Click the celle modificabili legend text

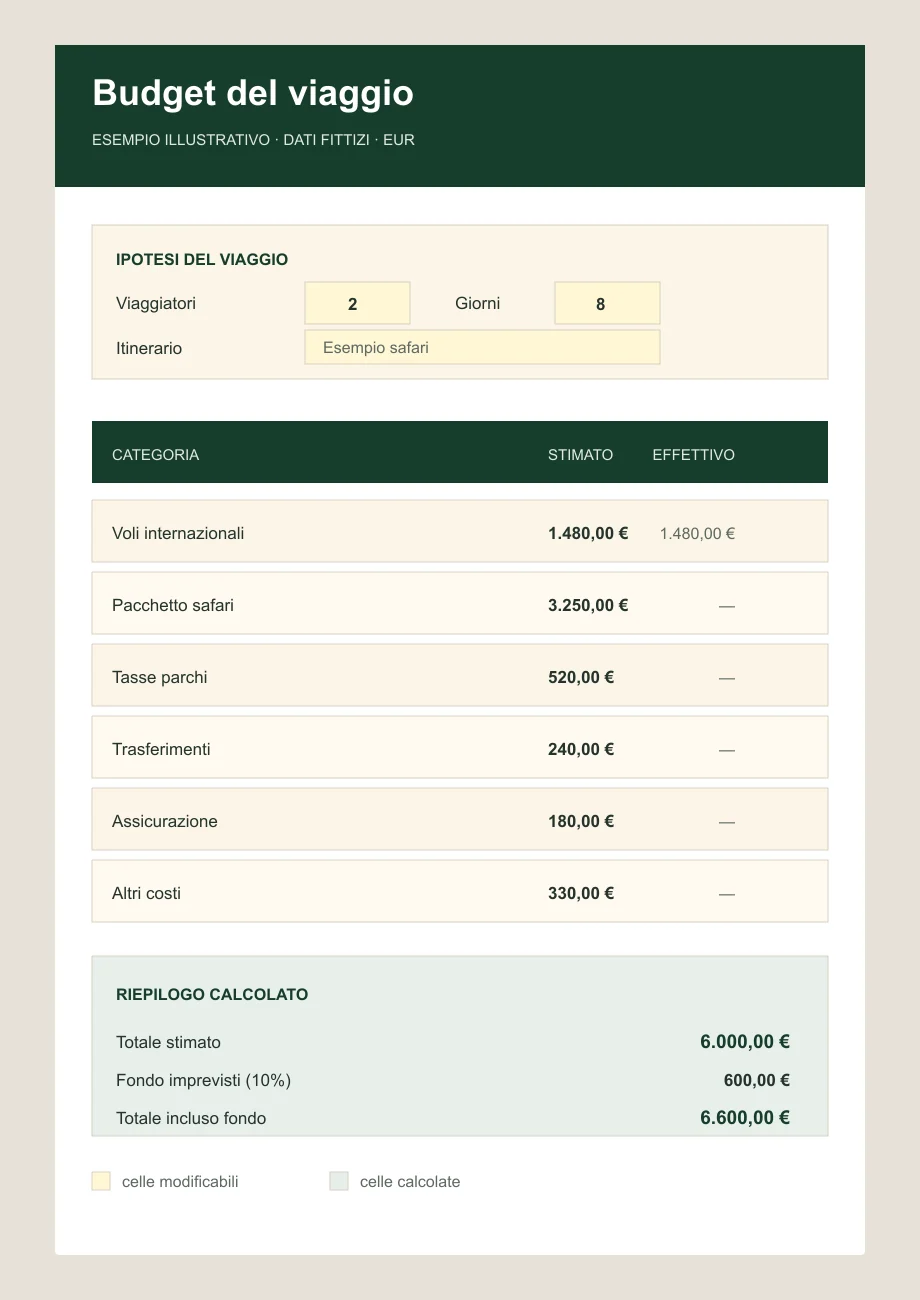pyautogui.click(x=180, y=1181)
